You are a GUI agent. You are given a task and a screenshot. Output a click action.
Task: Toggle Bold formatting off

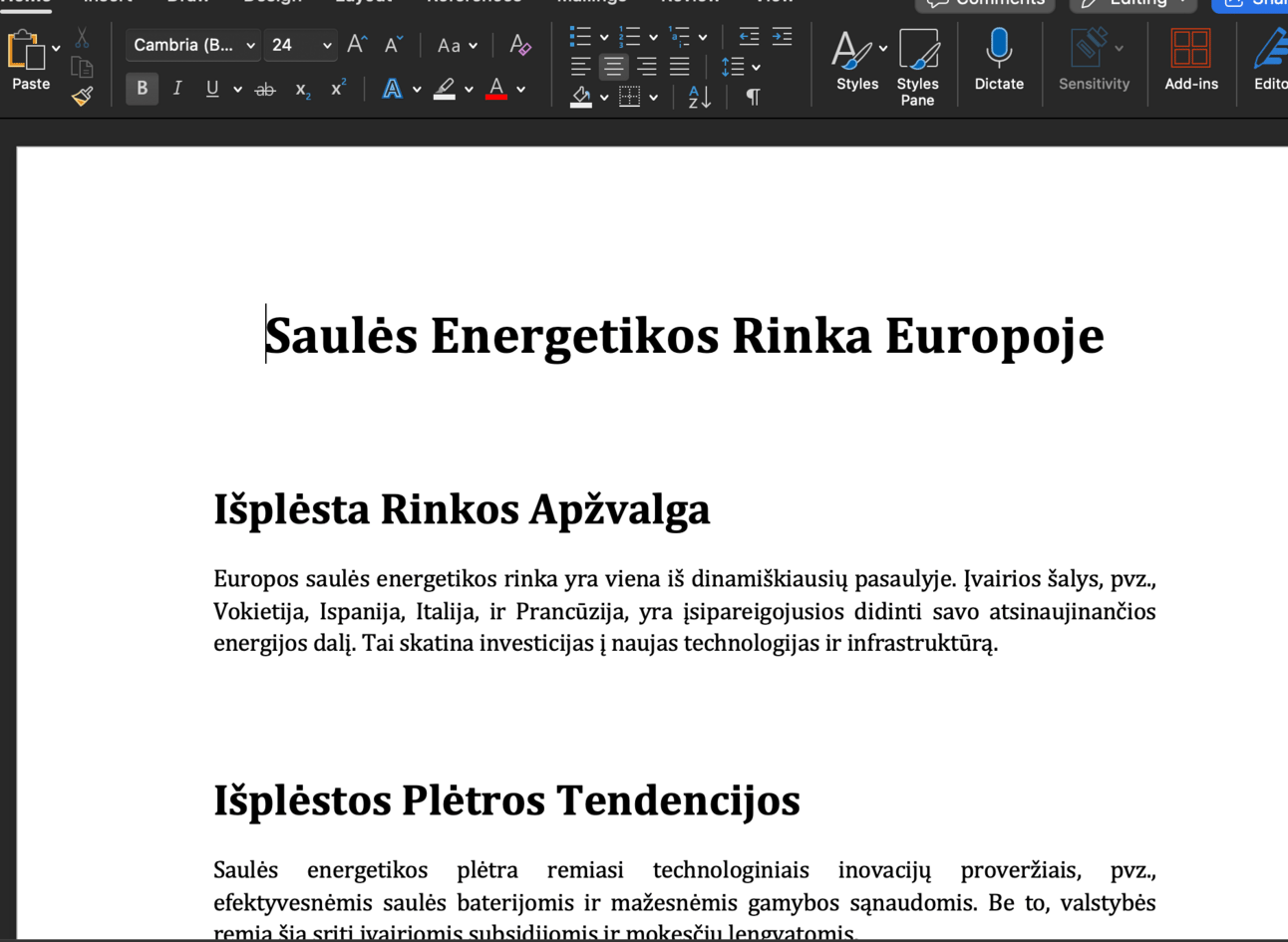pyautogui.click(x=142, y=89)
